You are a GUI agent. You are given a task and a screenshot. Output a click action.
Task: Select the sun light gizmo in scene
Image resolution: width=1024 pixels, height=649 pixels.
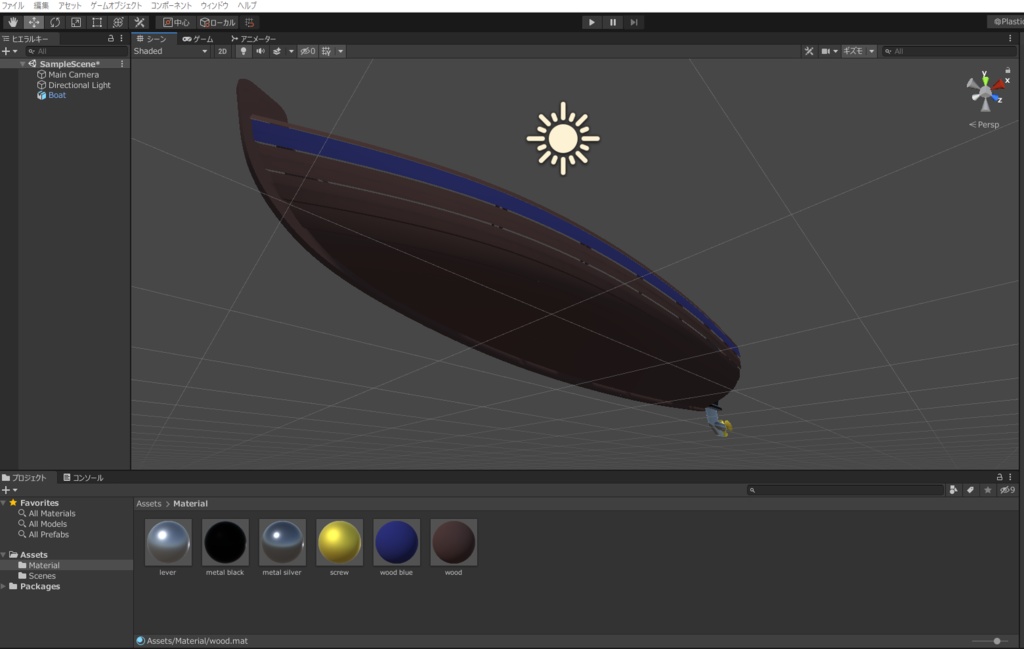(563, 138)
